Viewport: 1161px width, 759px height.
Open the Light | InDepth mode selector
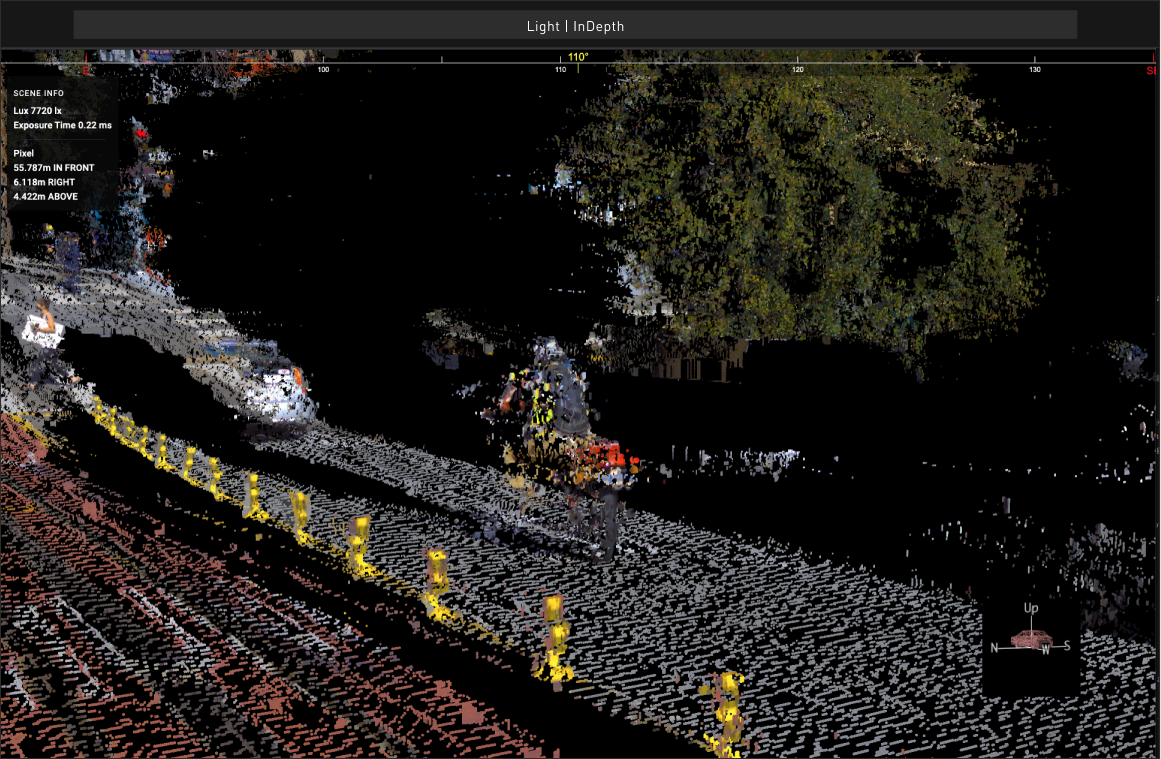tap(574, 26)
